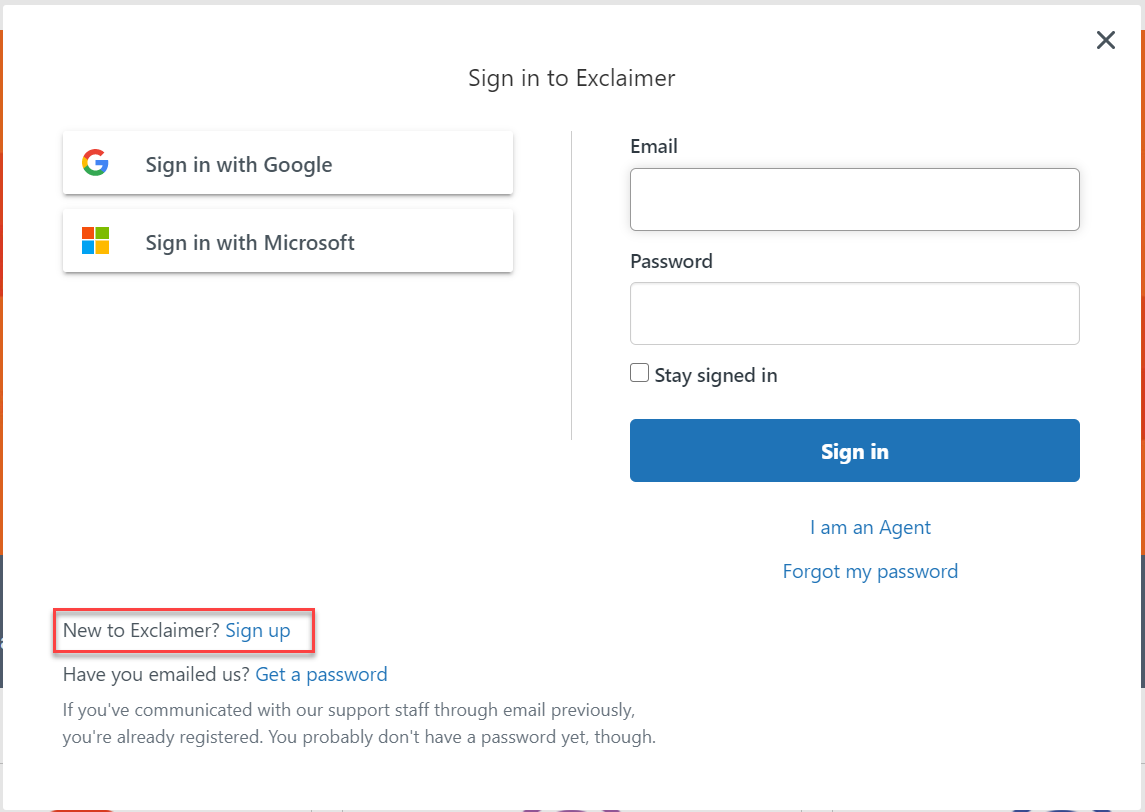Open the Get a password link

[321, 674]
